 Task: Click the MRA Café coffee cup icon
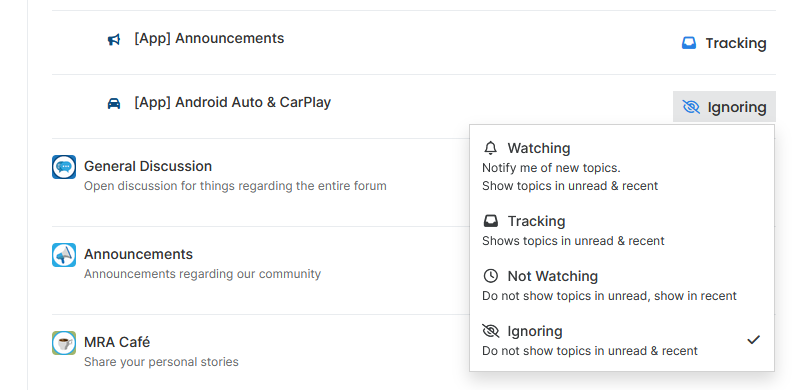64,343
